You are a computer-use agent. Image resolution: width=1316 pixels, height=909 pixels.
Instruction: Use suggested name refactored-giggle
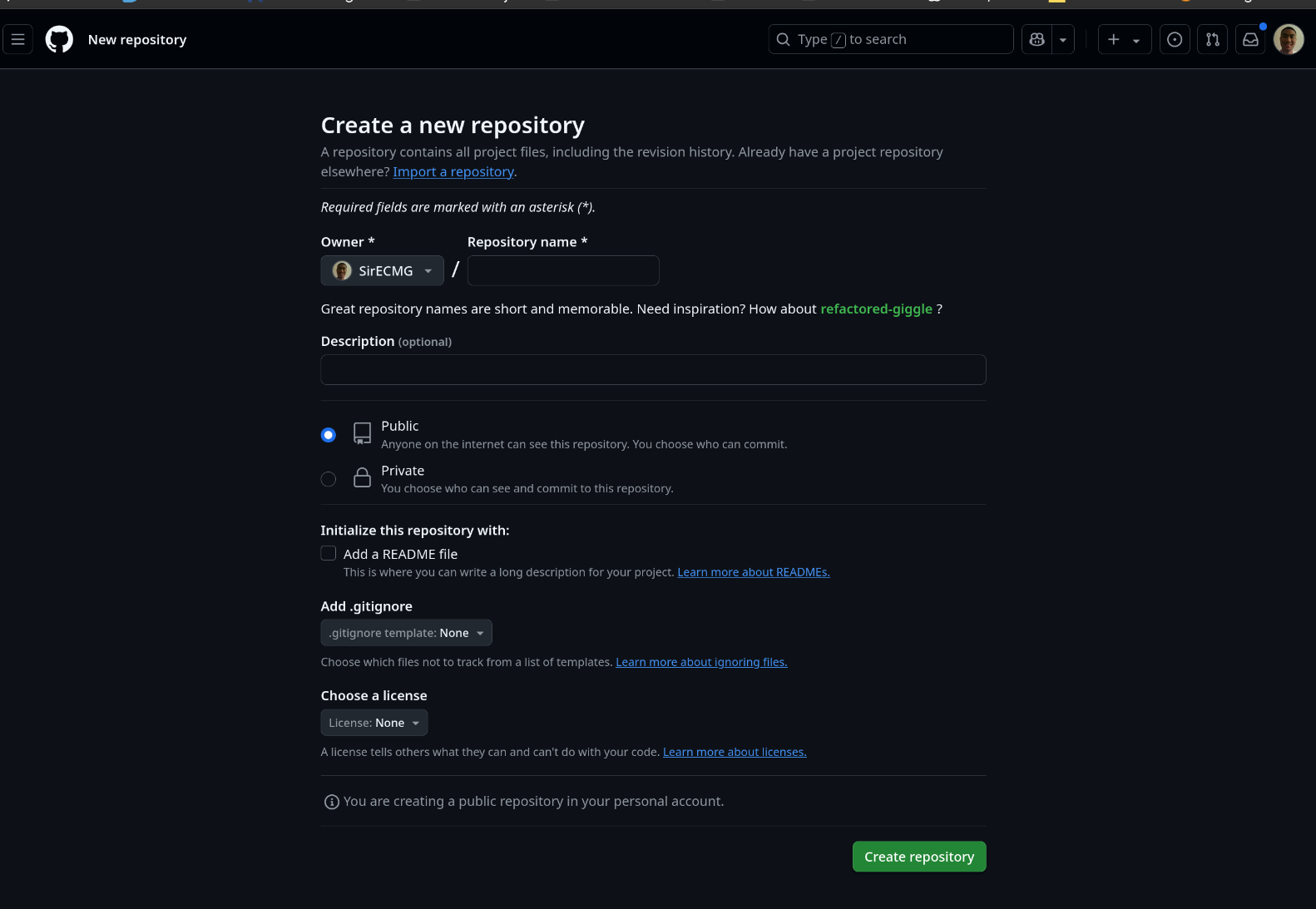coord(876,309)
